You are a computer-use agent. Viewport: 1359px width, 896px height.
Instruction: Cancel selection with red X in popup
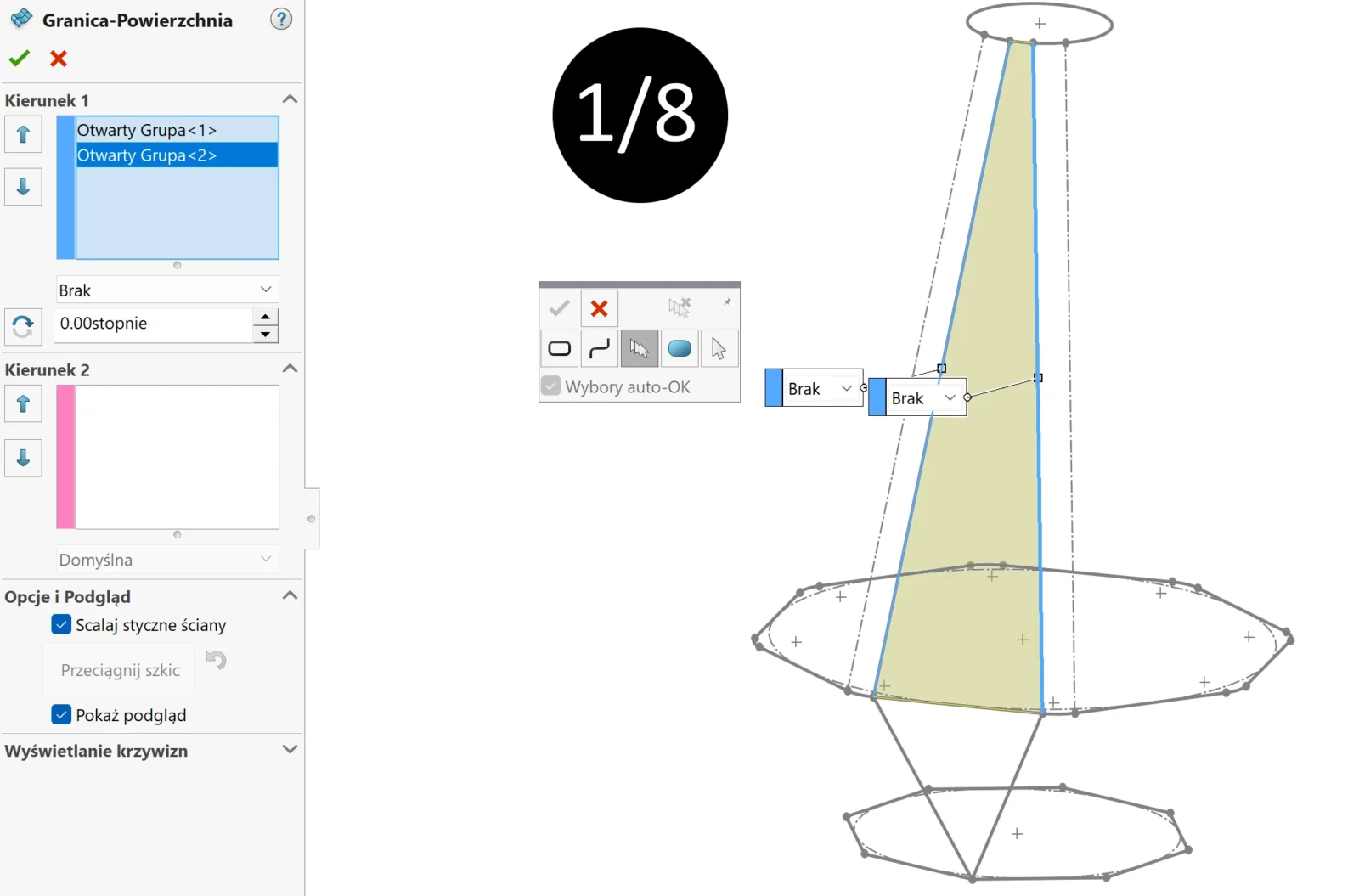pyautogui.click(x=600, y=308)
